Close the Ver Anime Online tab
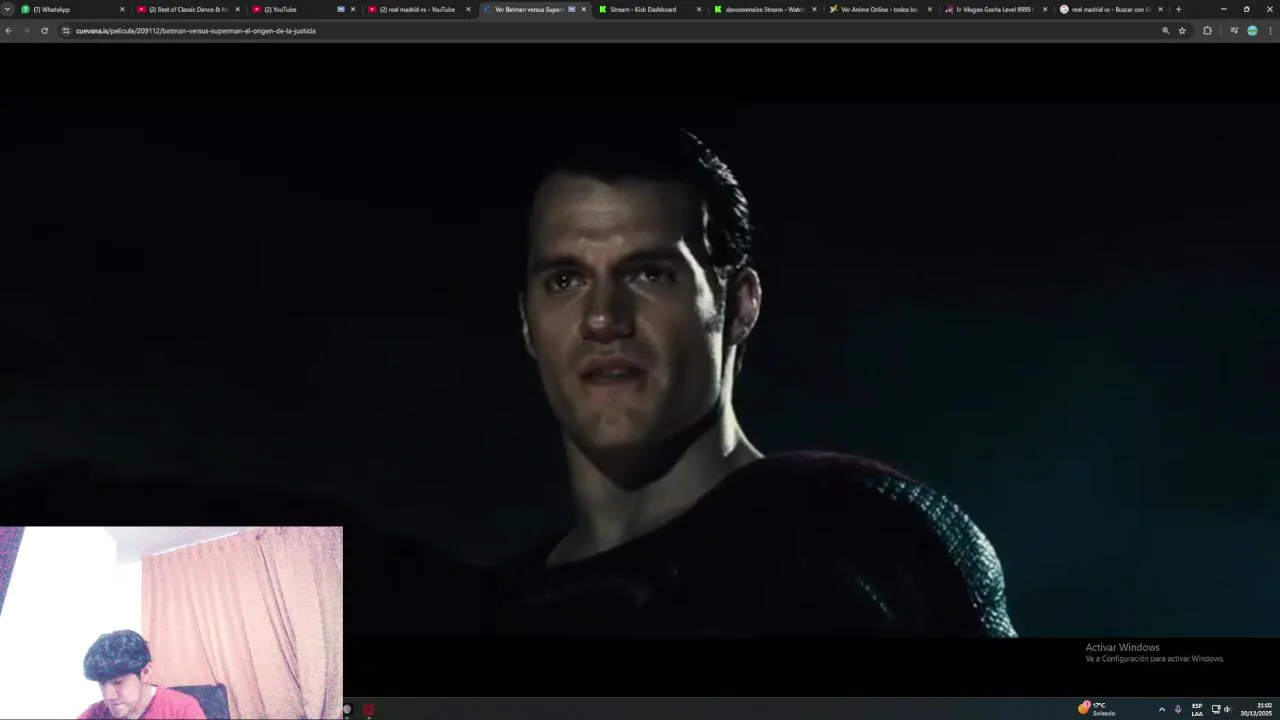The image size is (1280, 720). coord(930,9)
